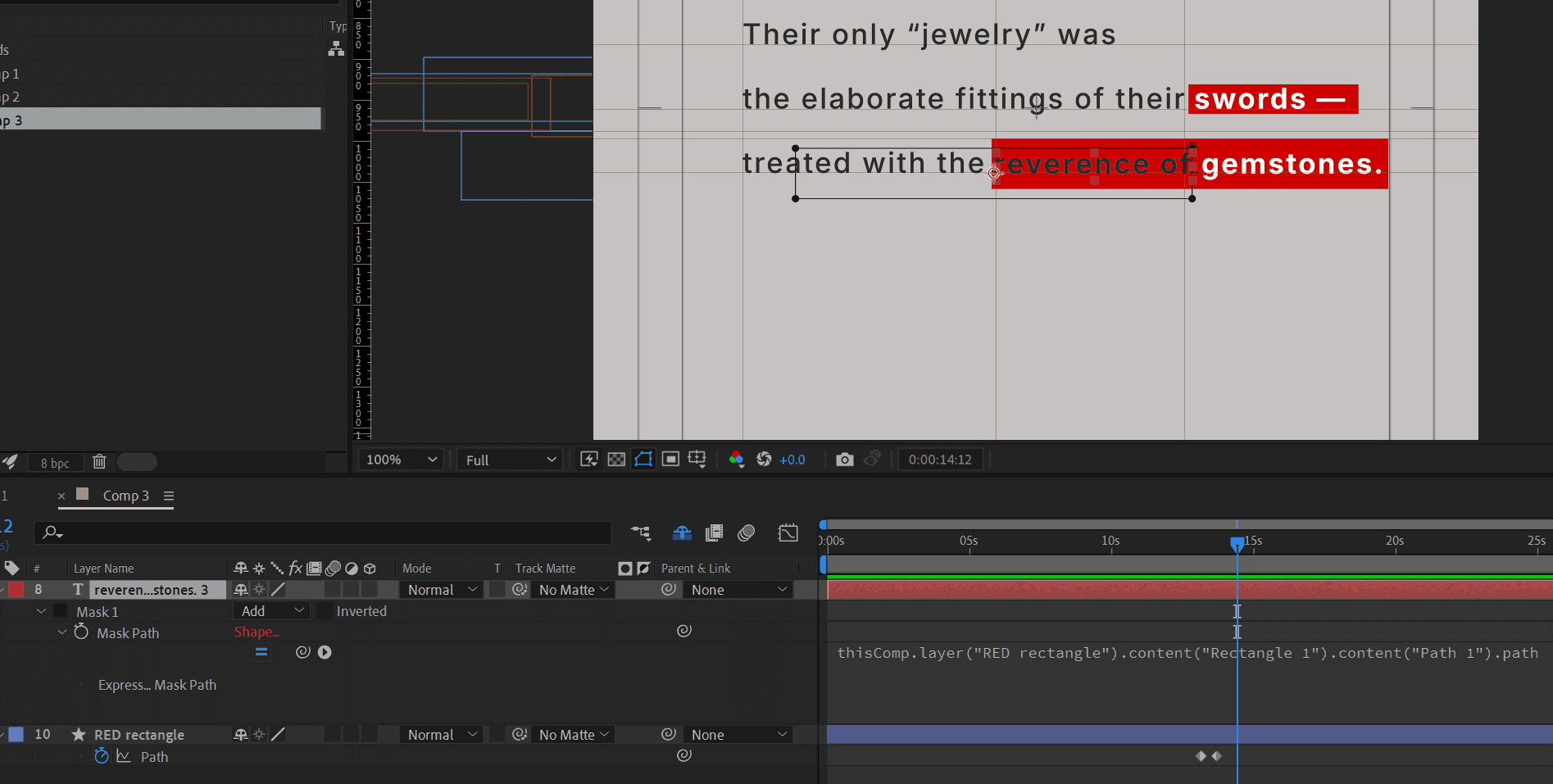
Task: Click Mask 1 color swatch
Action: [x=61, y=611]
